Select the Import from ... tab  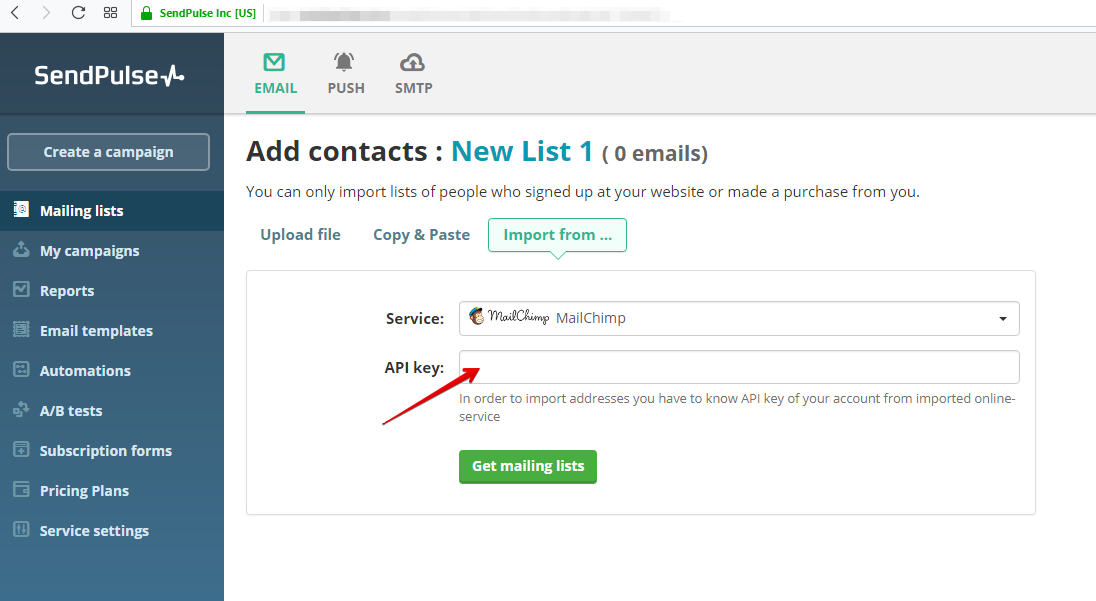pos(557,235)
